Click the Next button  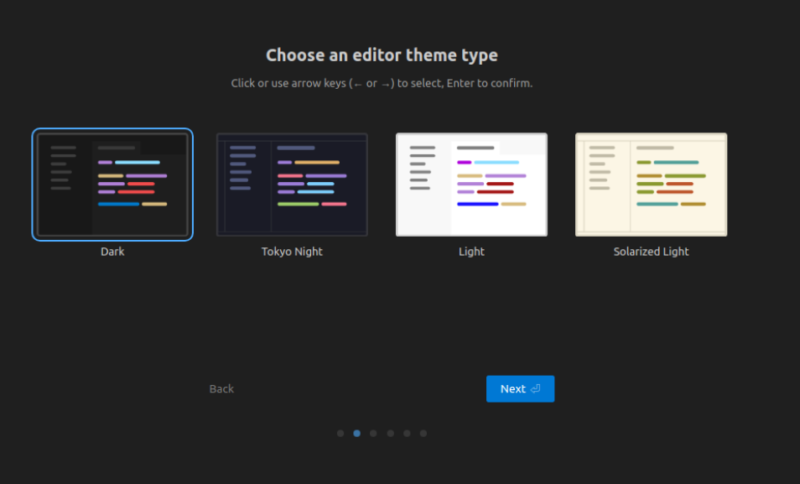click(x=519, y=389)
